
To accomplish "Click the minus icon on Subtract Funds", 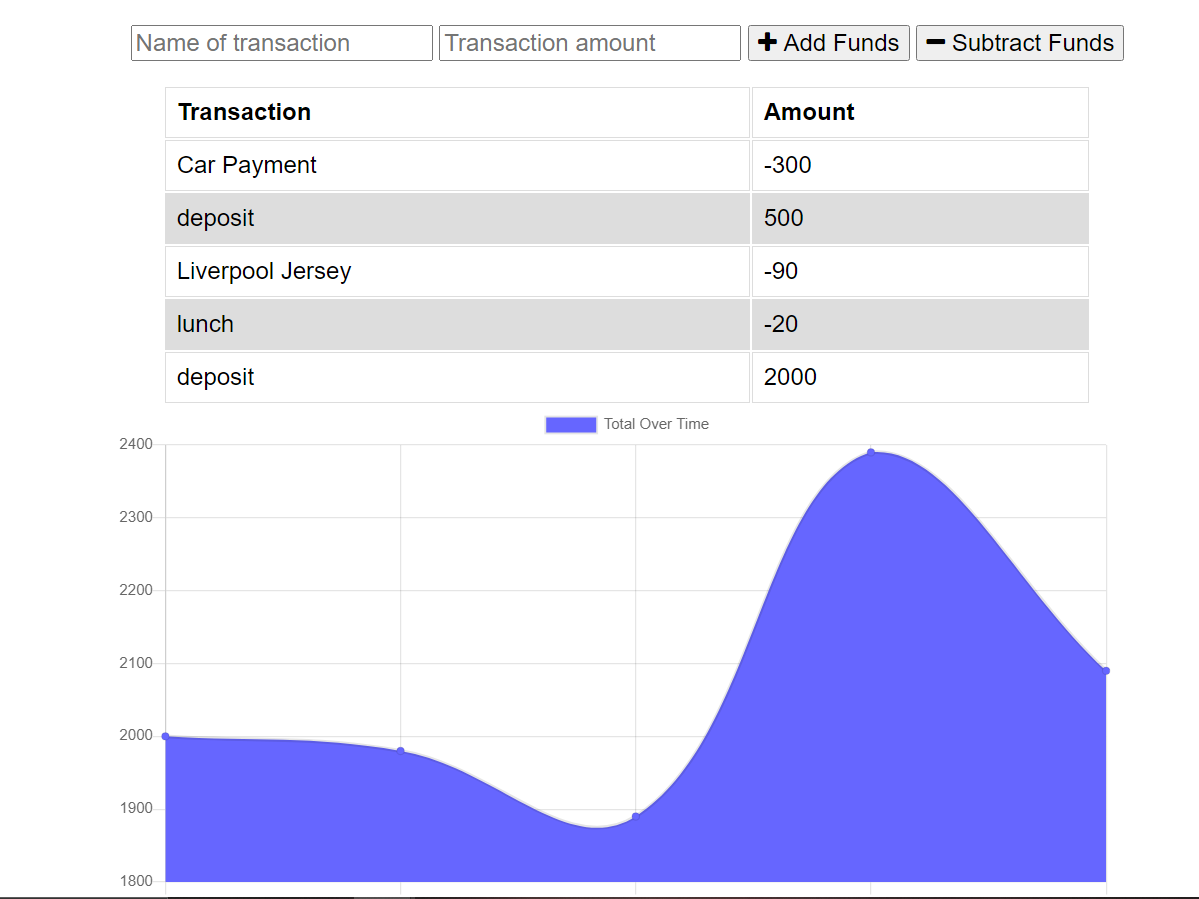I will tap(935, 43).
